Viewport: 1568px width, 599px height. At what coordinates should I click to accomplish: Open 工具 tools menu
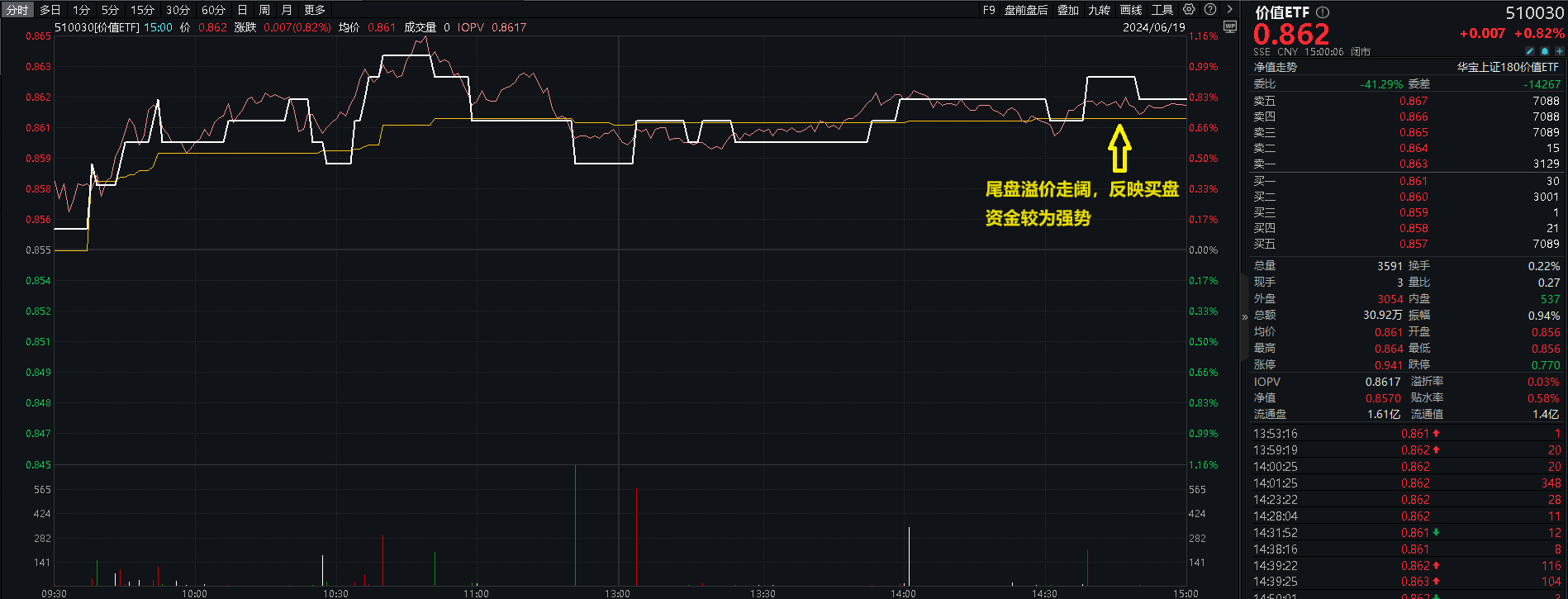[1162, 10]
